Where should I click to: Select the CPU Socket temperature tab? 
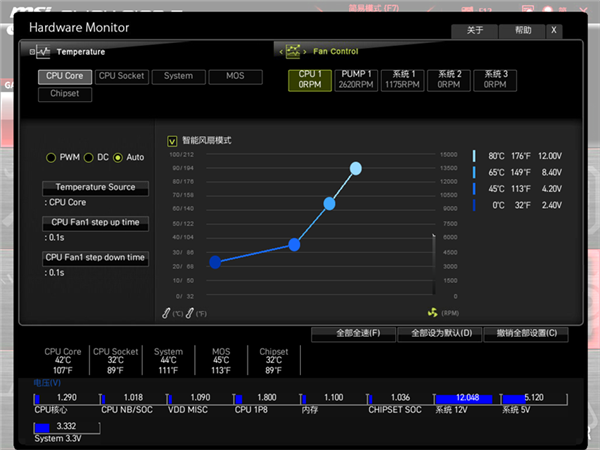121,76
